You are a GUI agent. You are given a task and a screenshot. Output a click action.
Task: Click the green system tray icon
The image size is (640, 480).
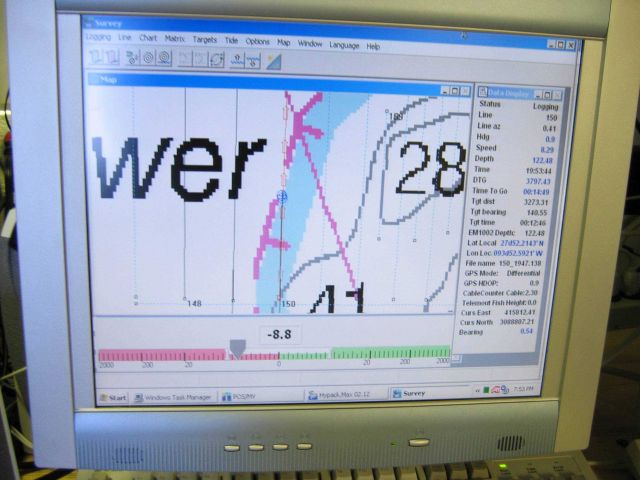(486, 390)
